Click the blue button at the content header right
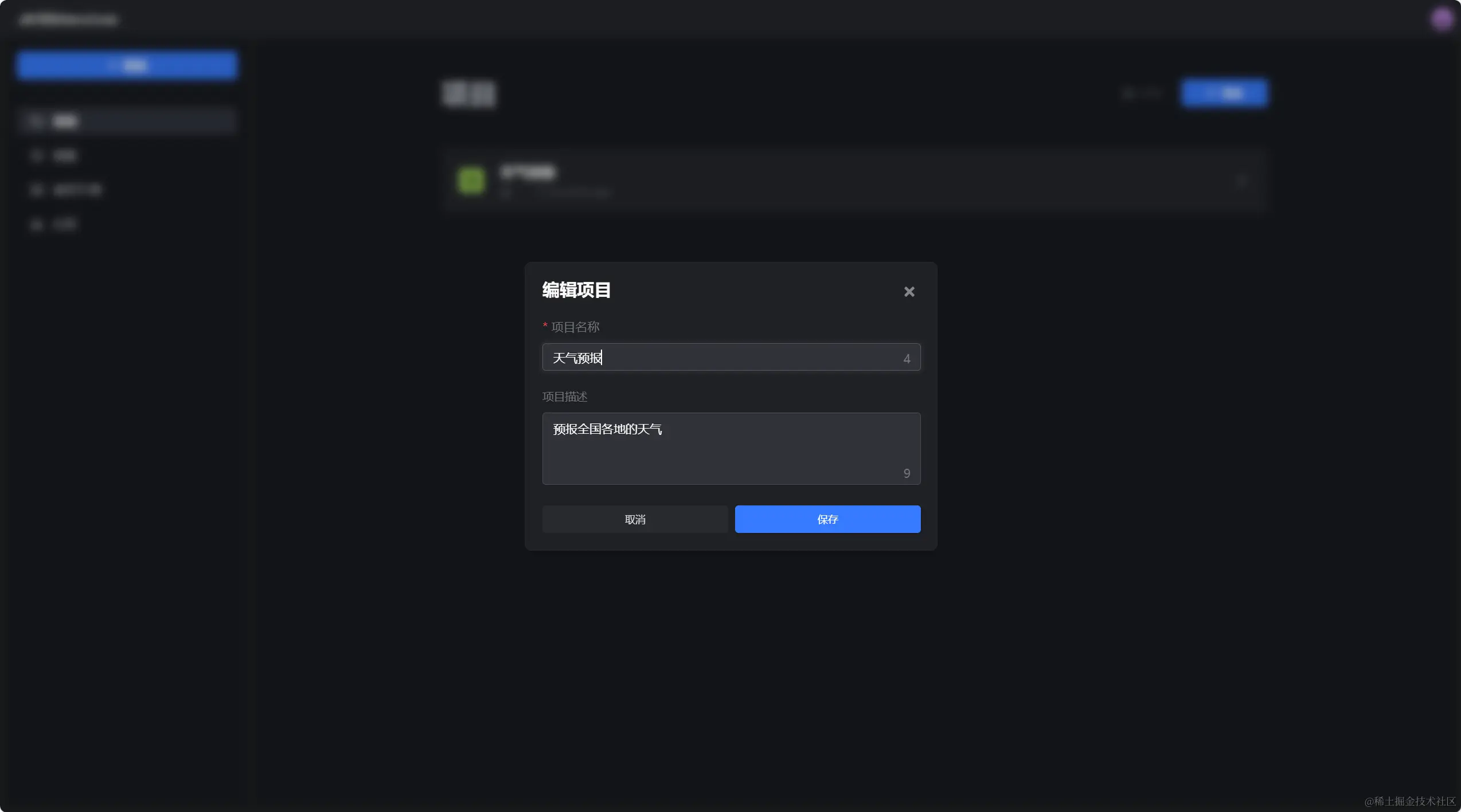This screenshot has height=812, width=1461. pyautogui.click(x=1224, y=93)
